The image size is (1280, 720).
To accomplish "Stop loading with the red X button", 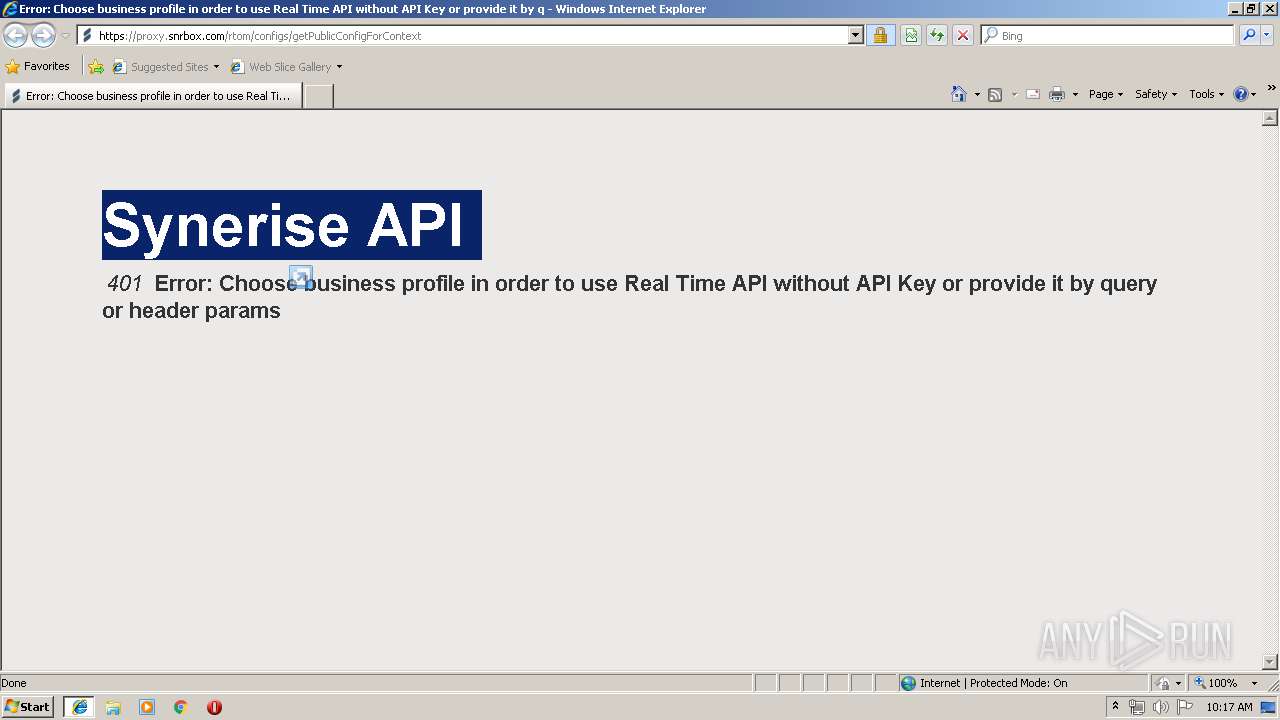I will 963,36.
